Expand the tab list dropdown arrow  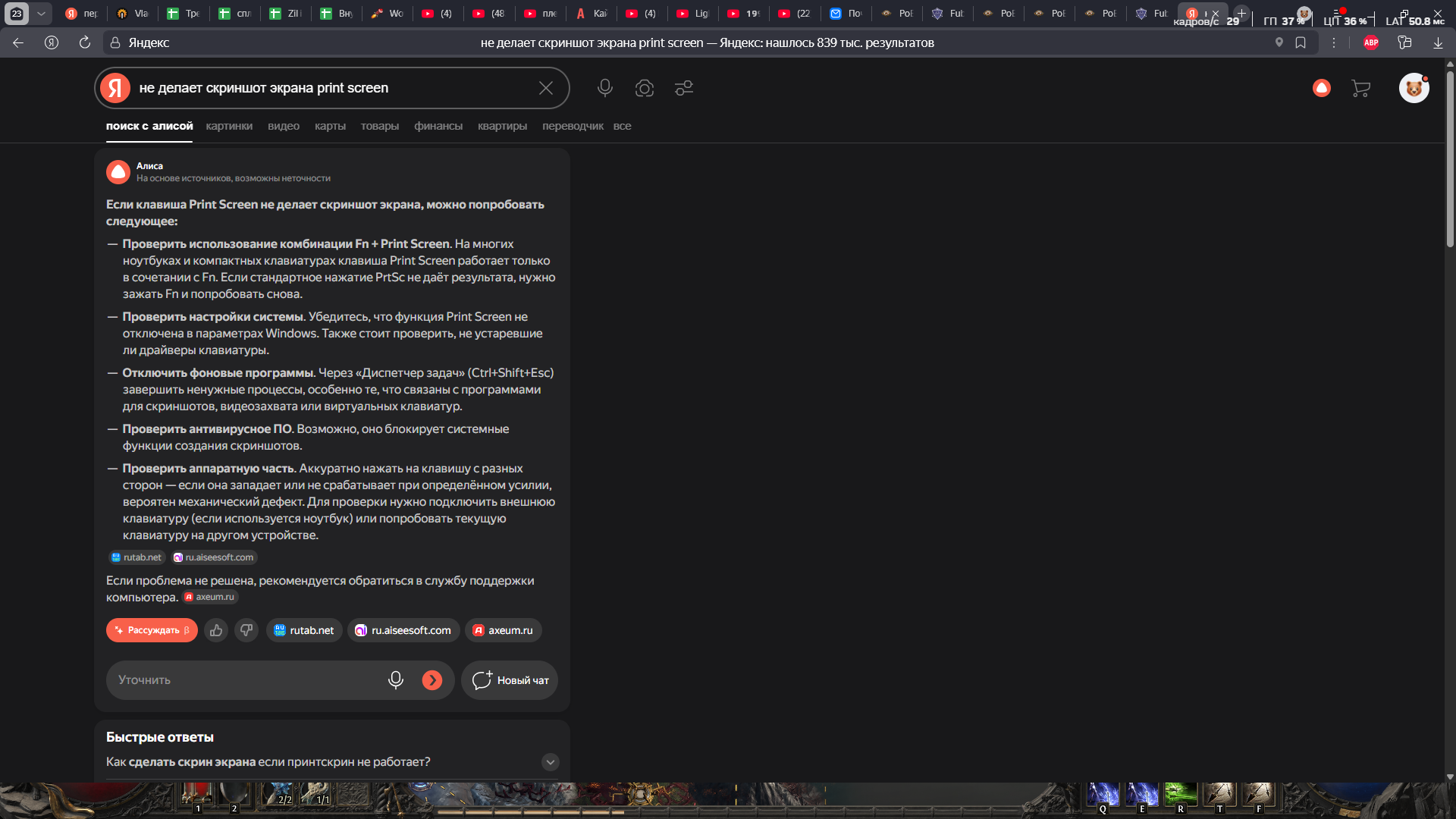(x=41, y=13)
